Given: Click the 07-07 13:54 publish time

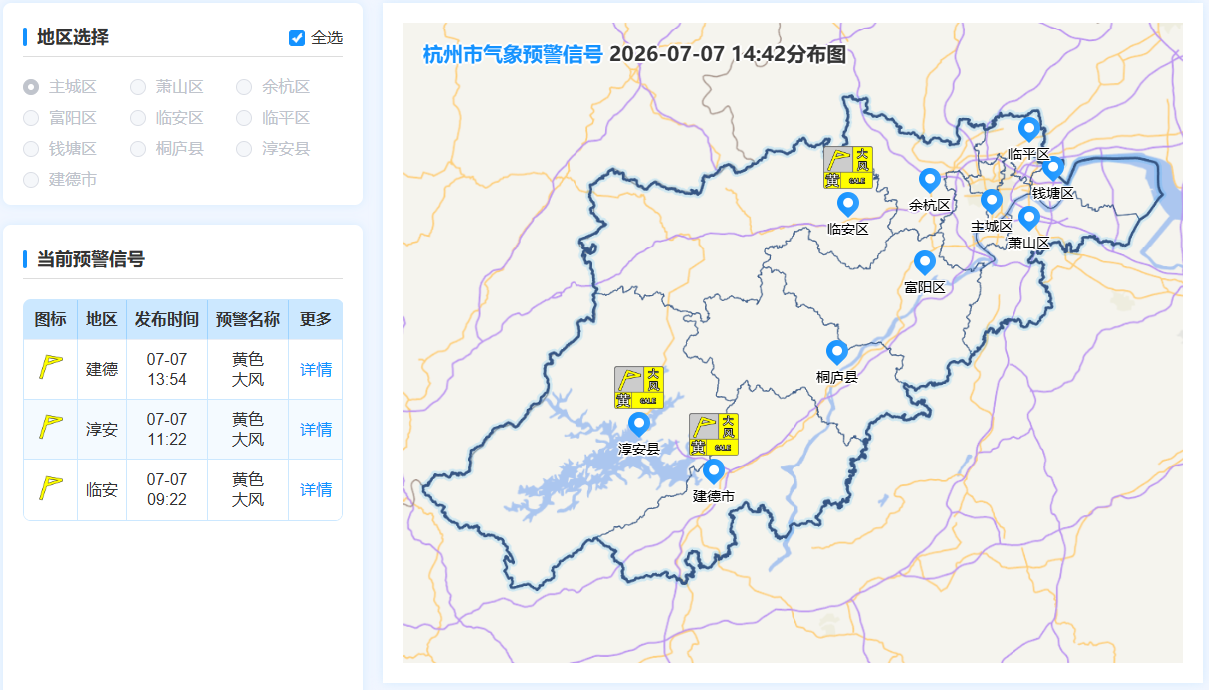Looking at the screenshot, I should pyautogui.click(x=167, y=370).
